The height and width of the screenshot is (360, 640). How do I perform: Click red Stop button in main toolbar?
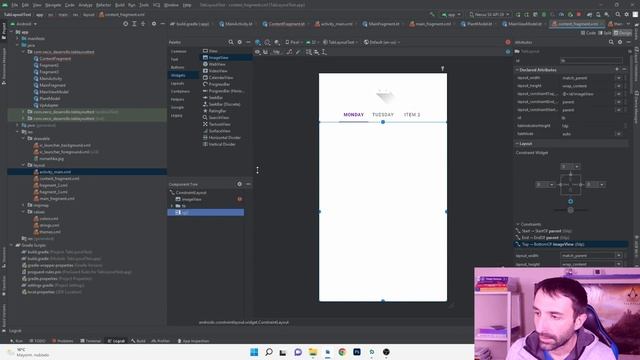[x=579, y=15]
